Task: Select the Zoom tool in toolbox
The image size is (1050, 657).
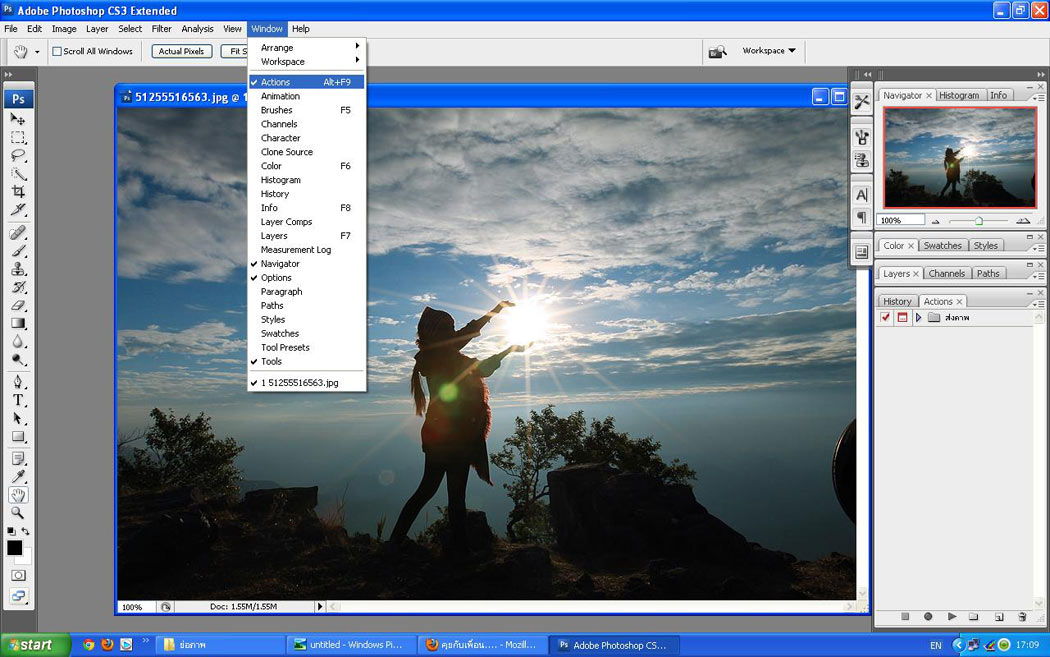Action: [x=18, y=513]
